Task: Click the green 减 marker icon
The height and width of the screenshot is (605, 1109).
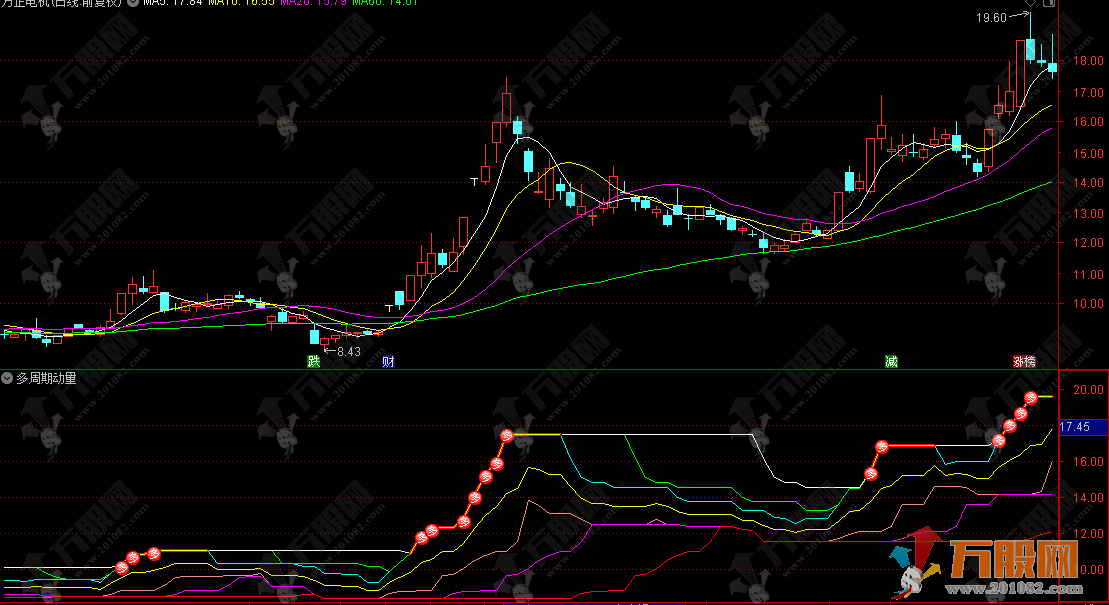Action: (891, 361)
